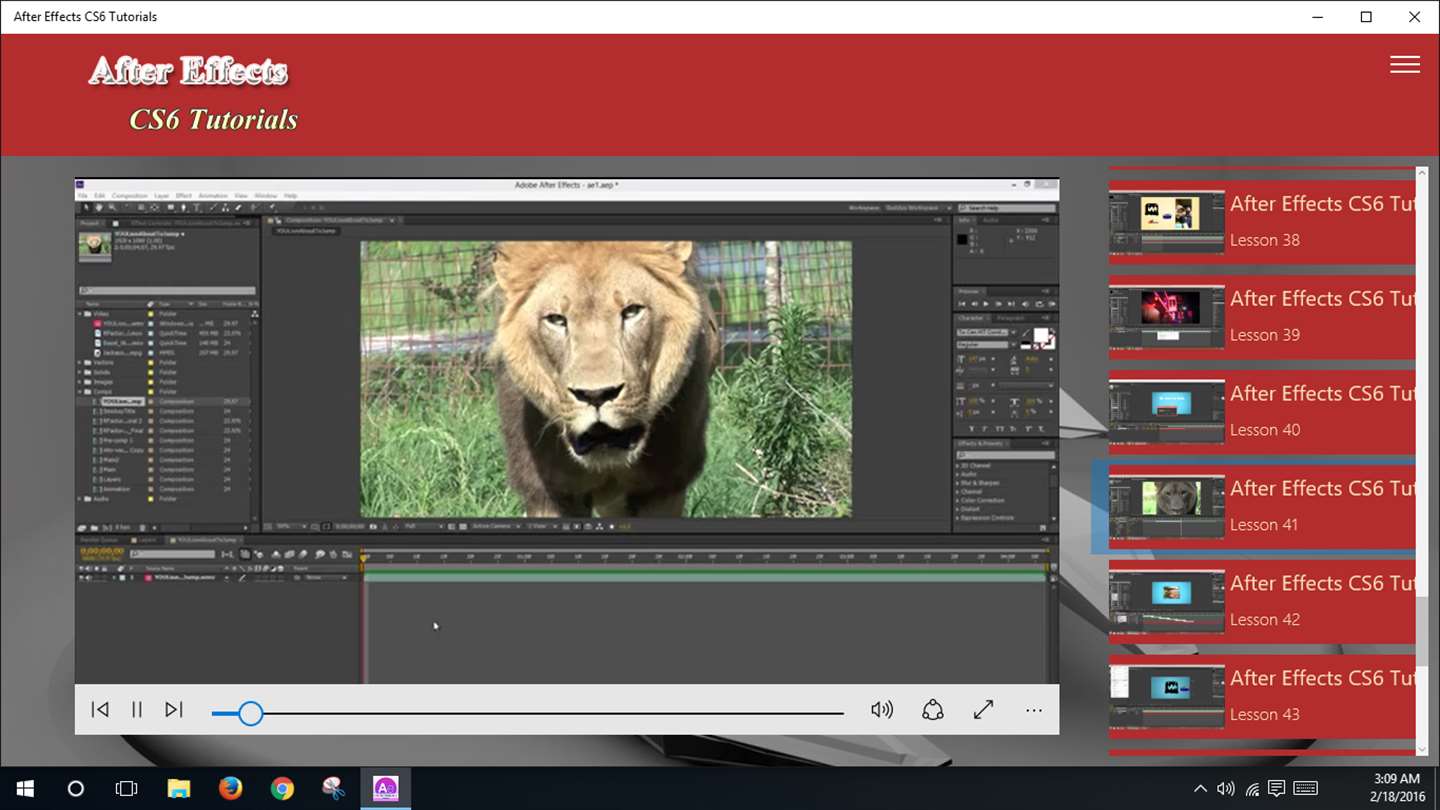Open the hamburger menu in header
The width and height of the screenshot is (1440, 810).
[1404, 65]
